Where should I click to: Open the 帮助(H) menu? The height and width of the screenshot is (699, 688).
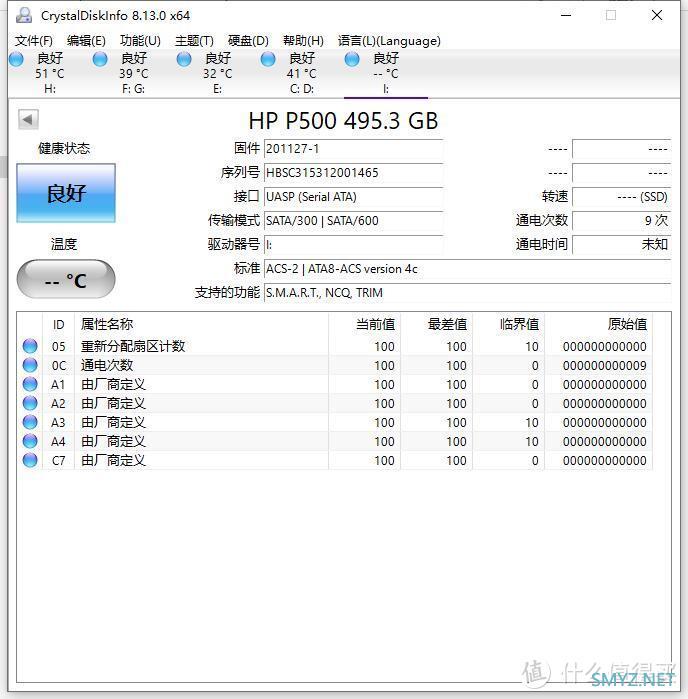pos(303,41)
